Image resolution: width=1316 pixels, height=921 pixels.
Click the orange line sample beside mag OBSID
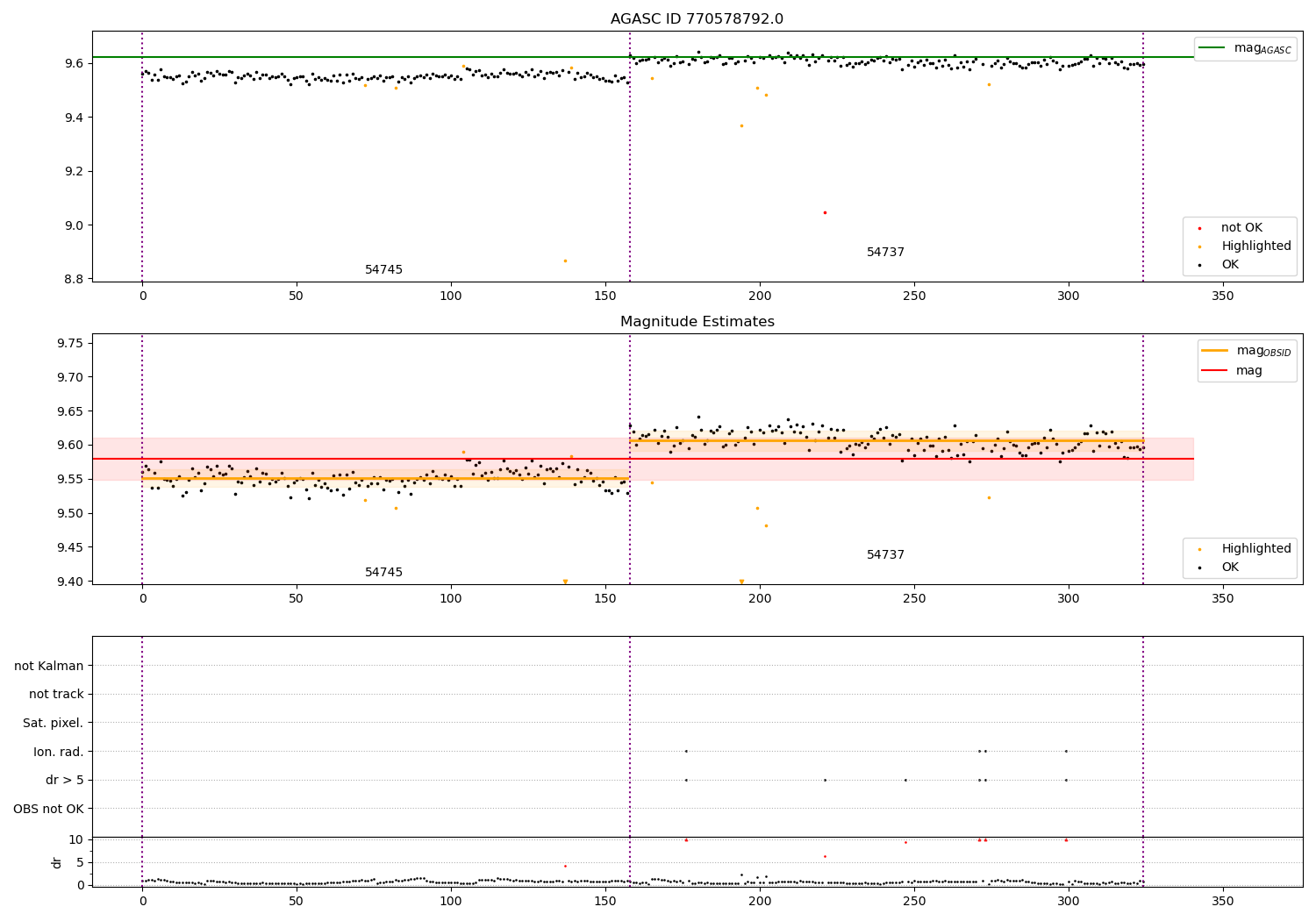[x=1214, y=351]
